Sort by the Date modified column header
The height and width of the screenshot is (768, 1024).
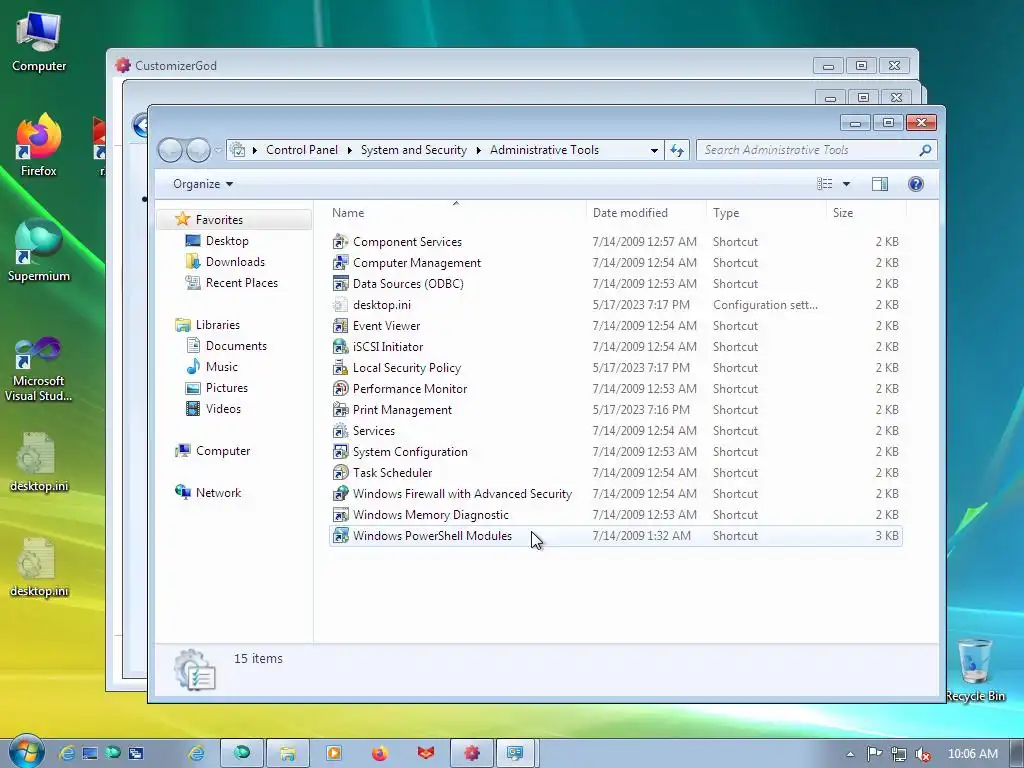pos(646,213)
